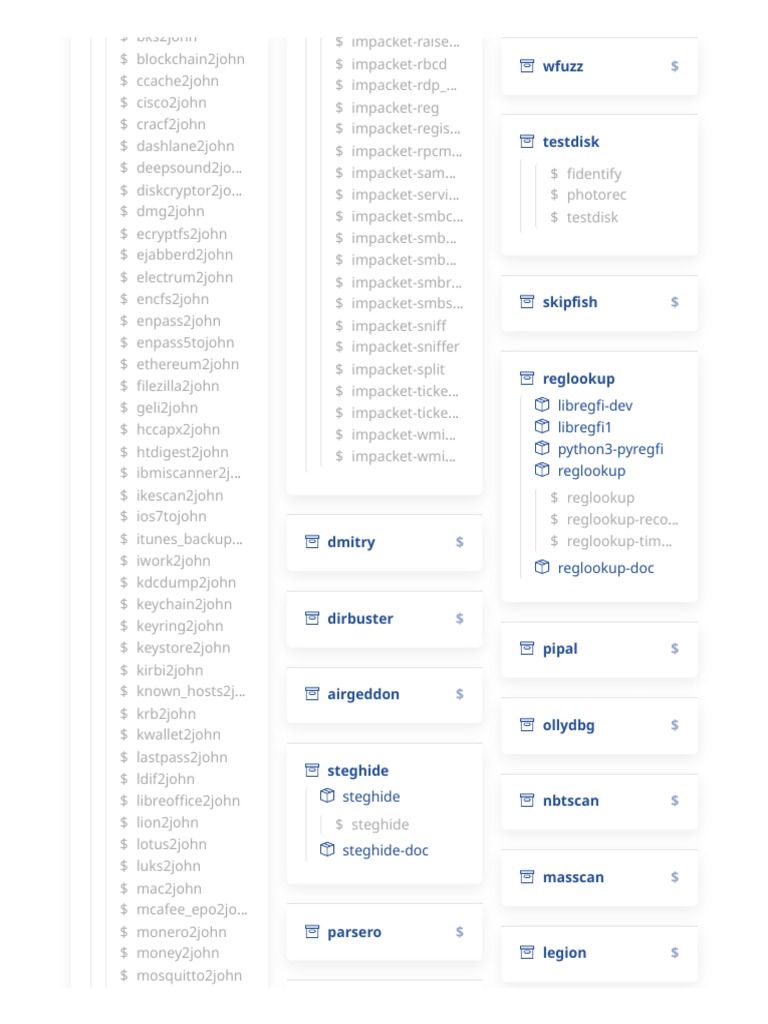The height and width of the screenshot is (1024, 768).
Task: Click the impacket-sniffer command
Action: pyautogui.click(x=405, y=347)
